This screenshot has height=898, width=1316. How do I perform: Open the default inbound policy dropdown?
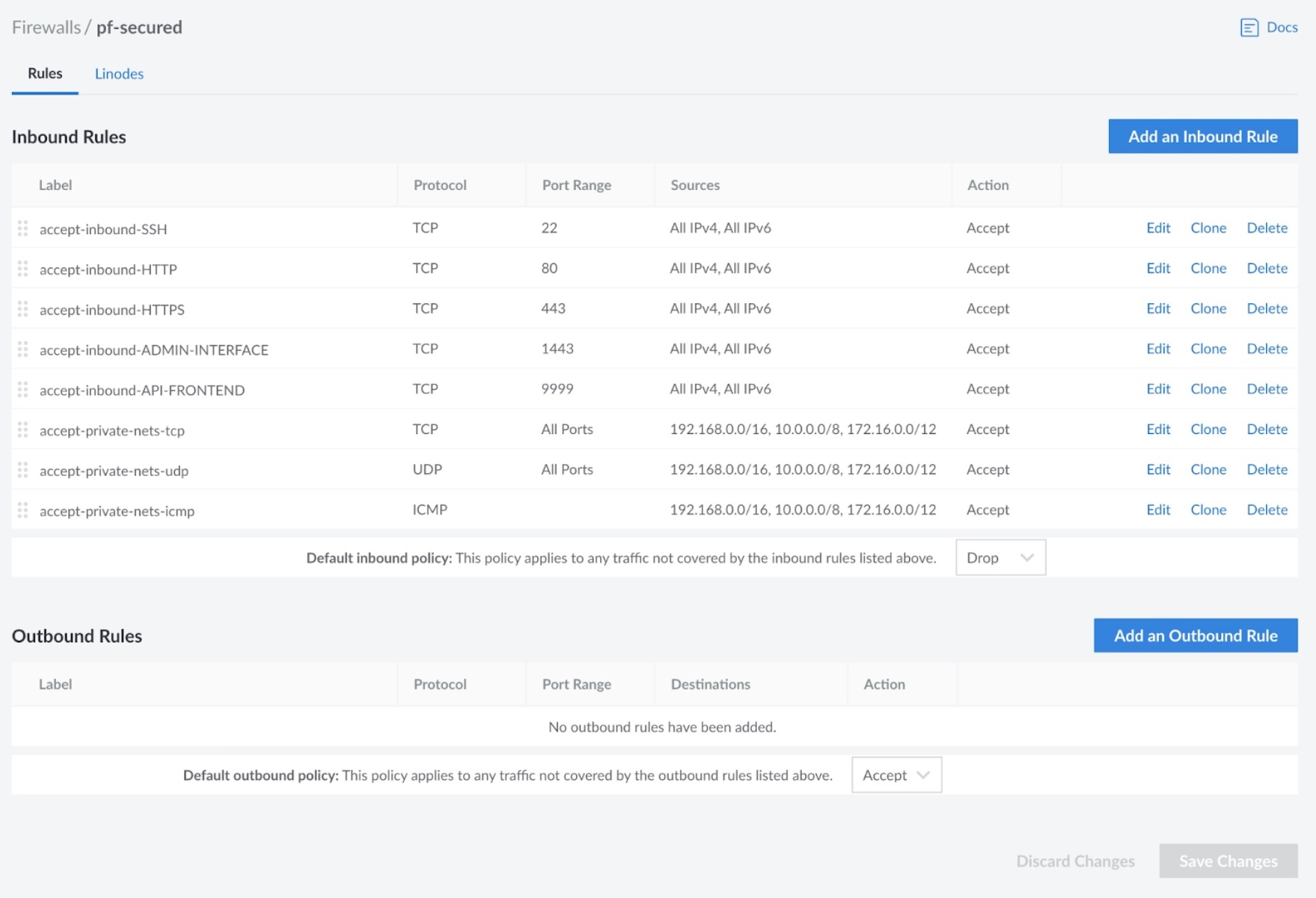pos(1000,558)
